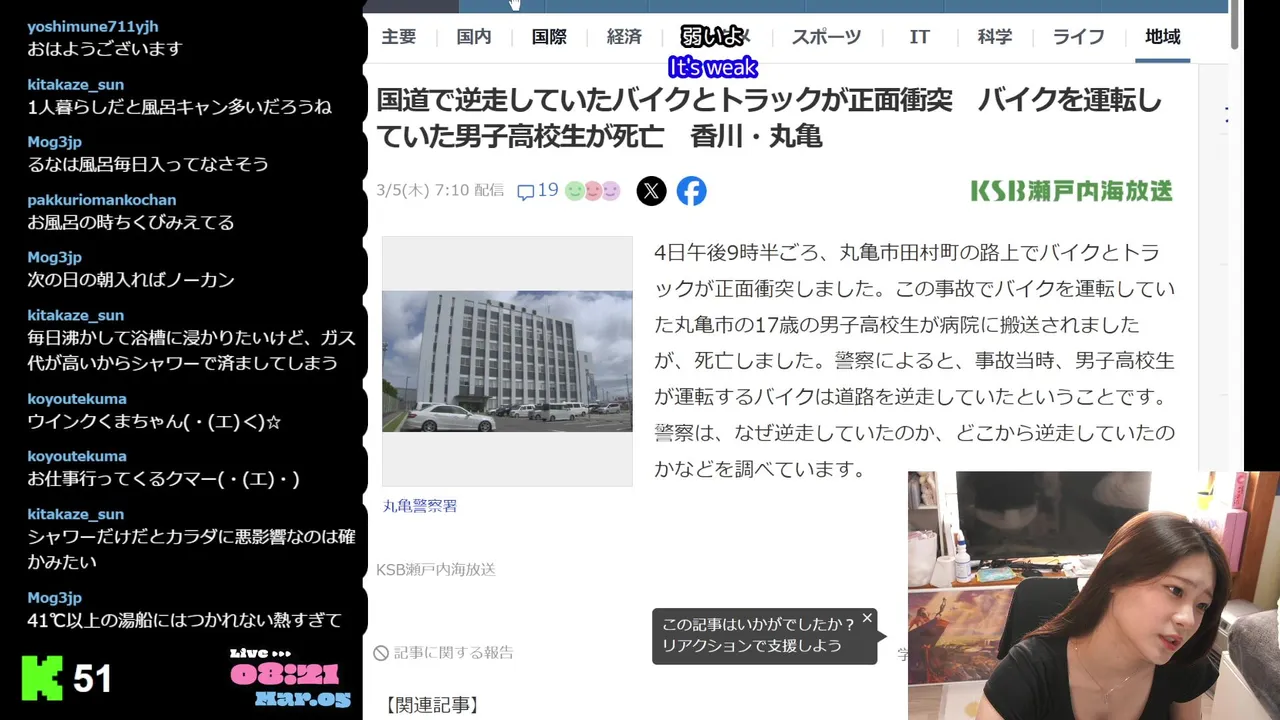Open the comments speech-bubble icon showing 19

coord(526,192)
